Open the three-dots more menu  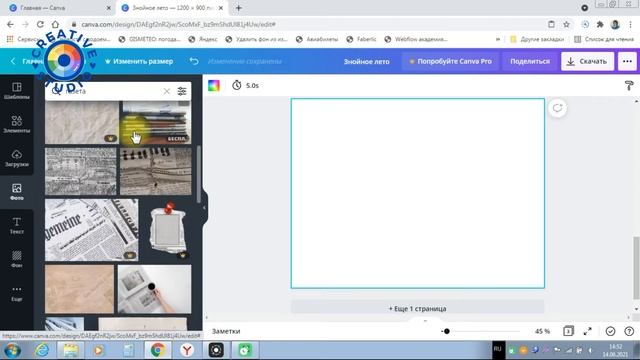[627, 61]
